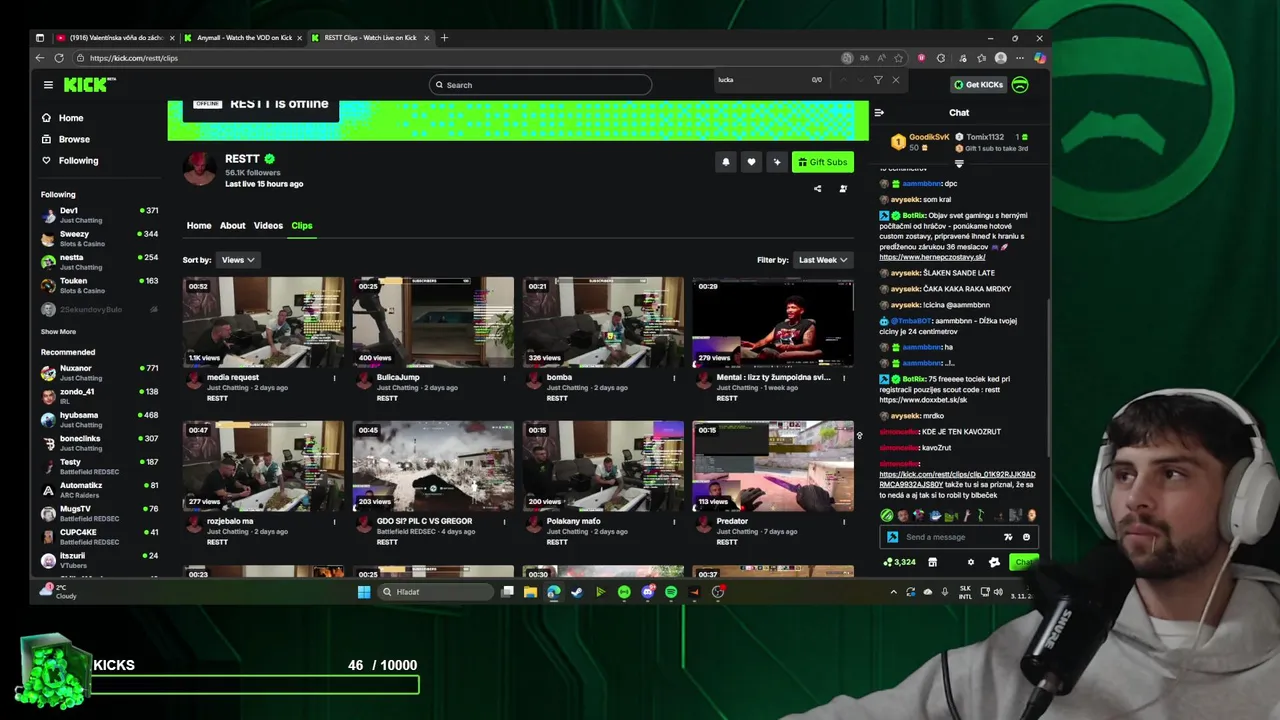
Task: Open a new browser tab
Action: 445,38
